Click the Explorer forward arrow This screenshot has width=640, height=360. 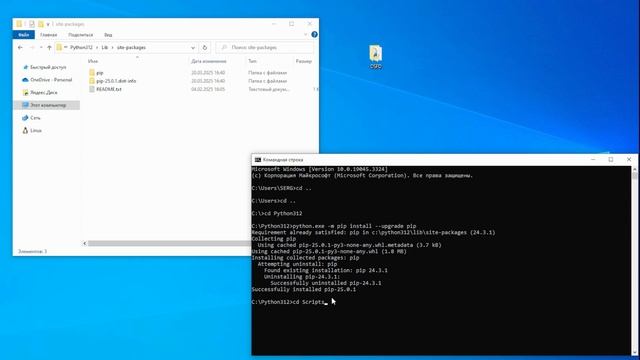(x=32, y=48)
